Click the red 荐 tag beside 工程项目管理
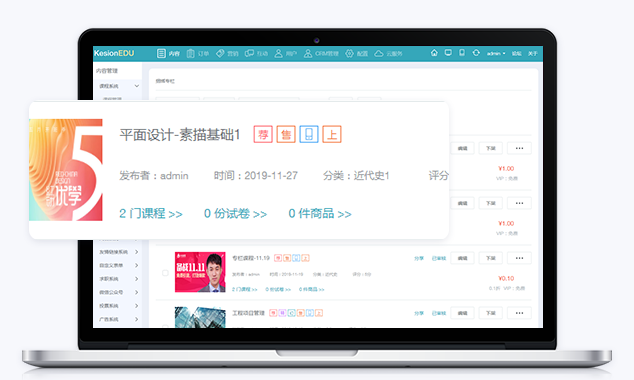Image resolution: width=634 pixels, height=380 pixels. click(x=273, y=313)
